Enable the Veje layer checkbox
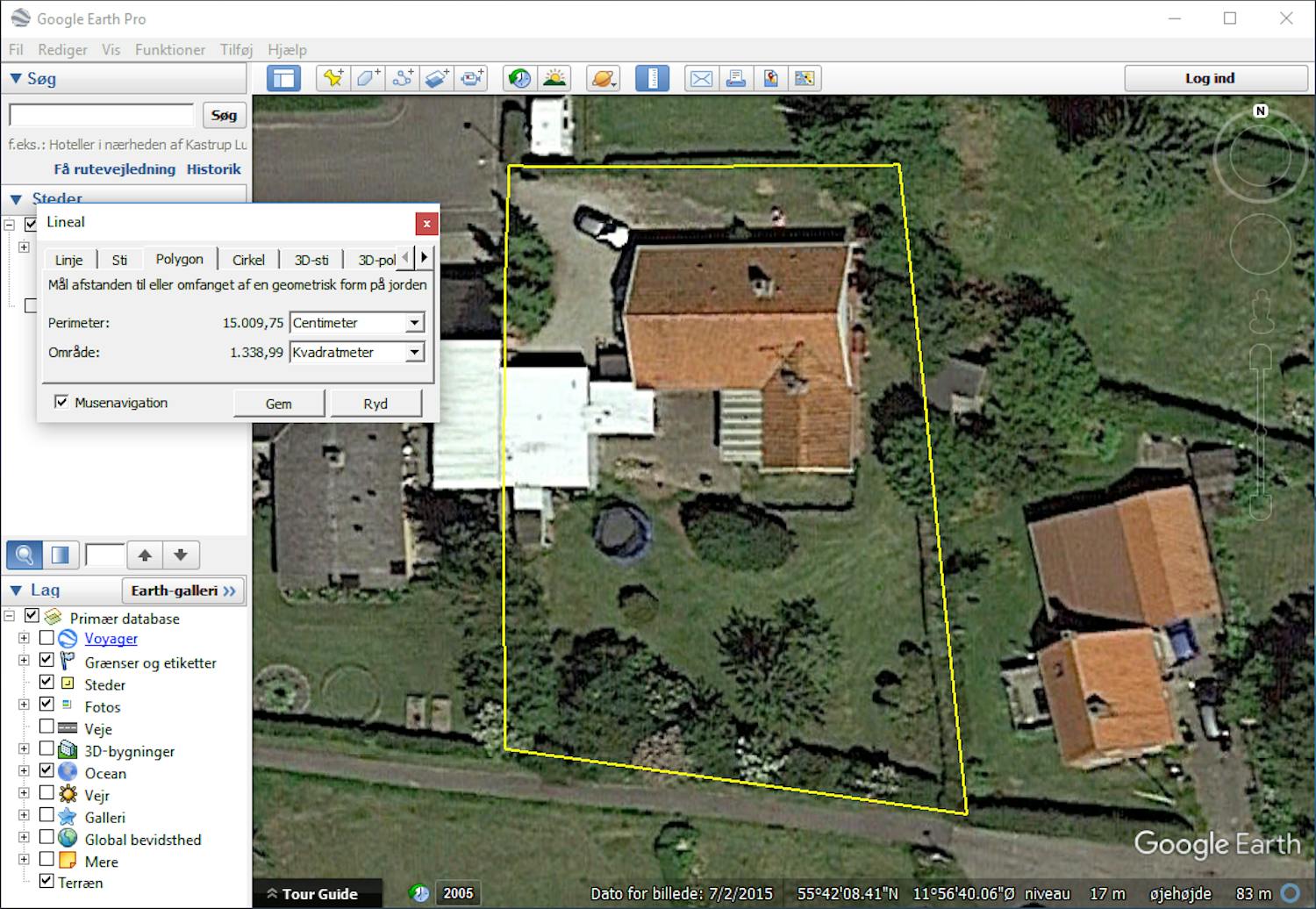 [x=46, y=726]
